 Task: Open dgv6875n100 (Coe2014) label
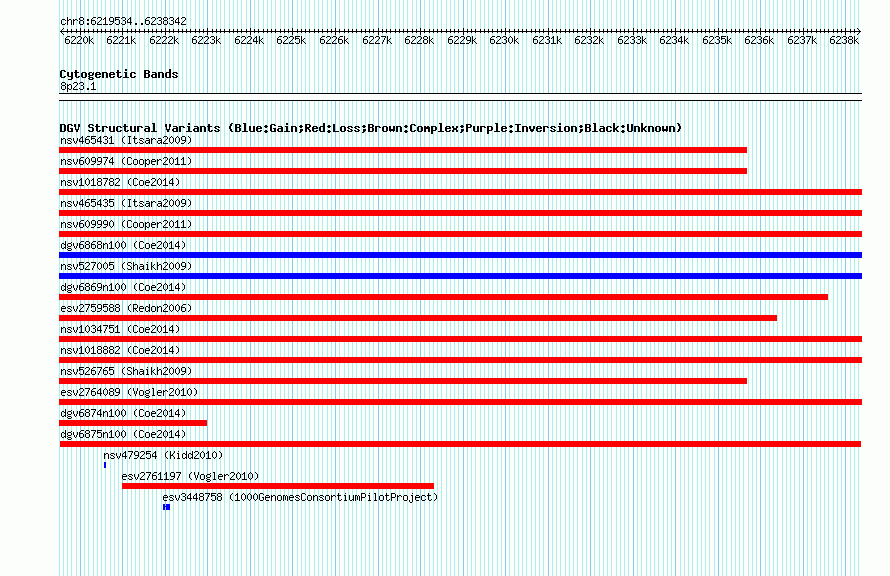click(x=123, y=434)
